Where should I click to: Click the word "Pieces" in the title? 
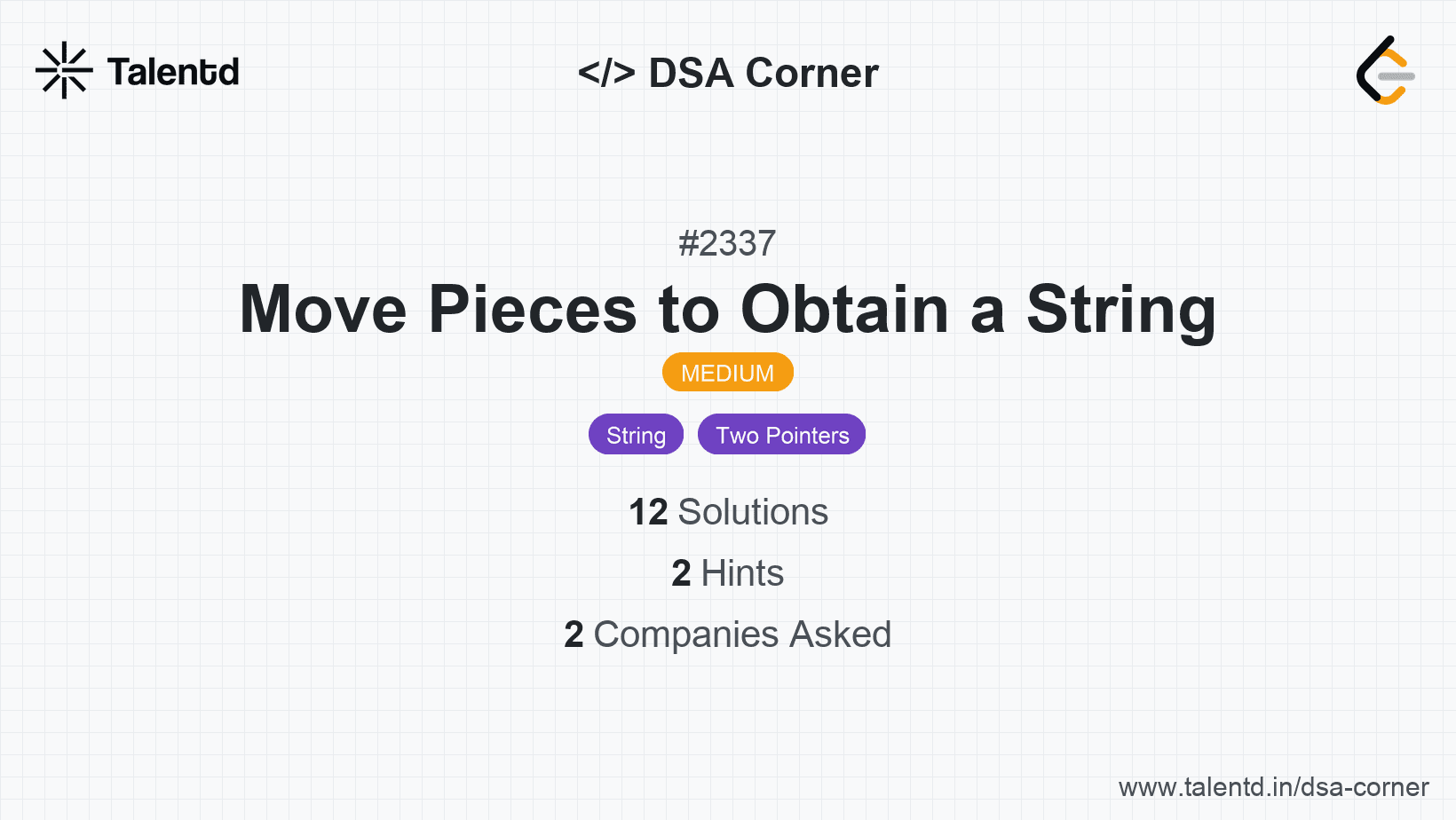point(532,309)
